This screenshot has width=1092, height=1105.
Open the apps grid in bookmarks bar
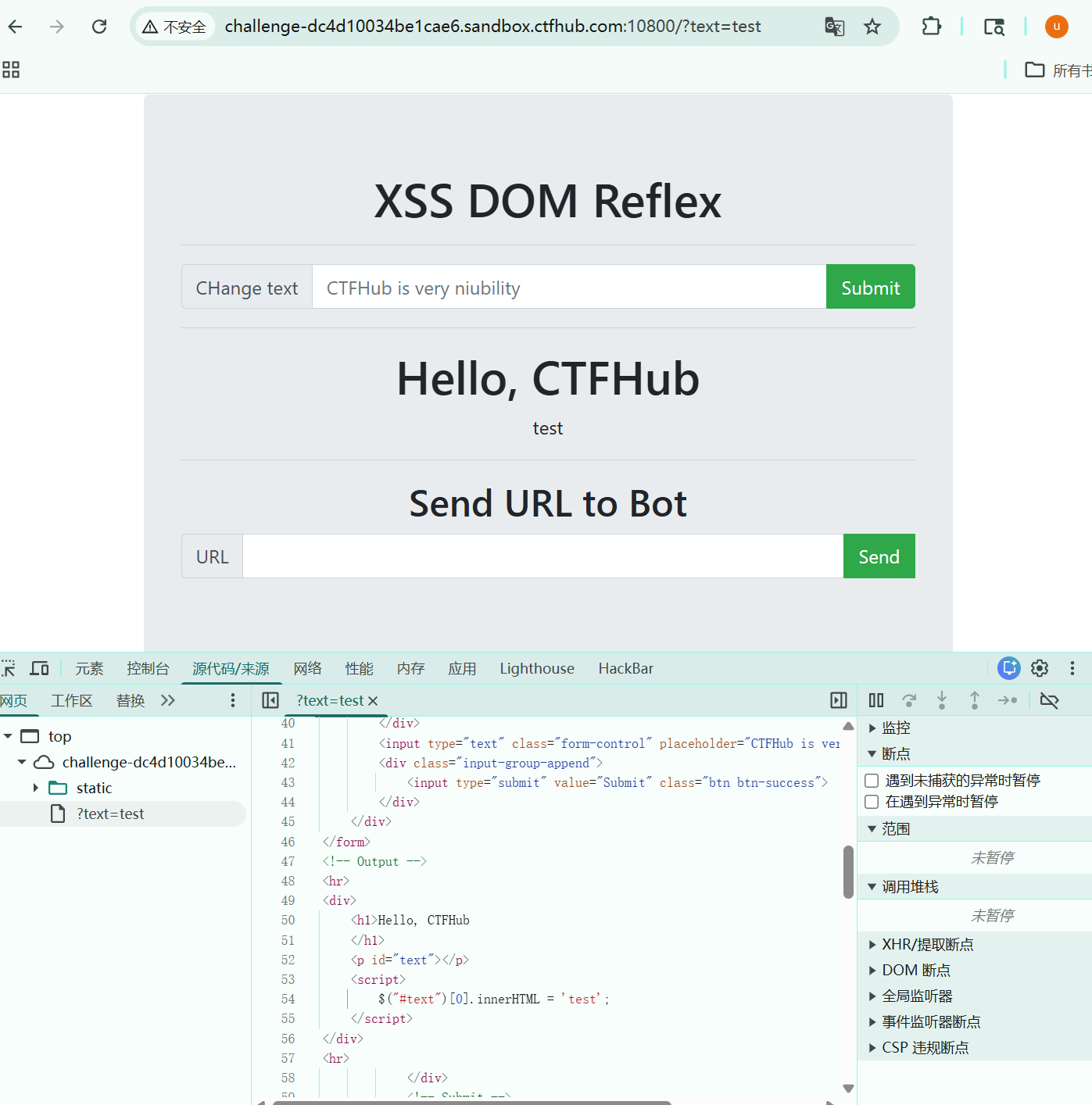[11, 70]
